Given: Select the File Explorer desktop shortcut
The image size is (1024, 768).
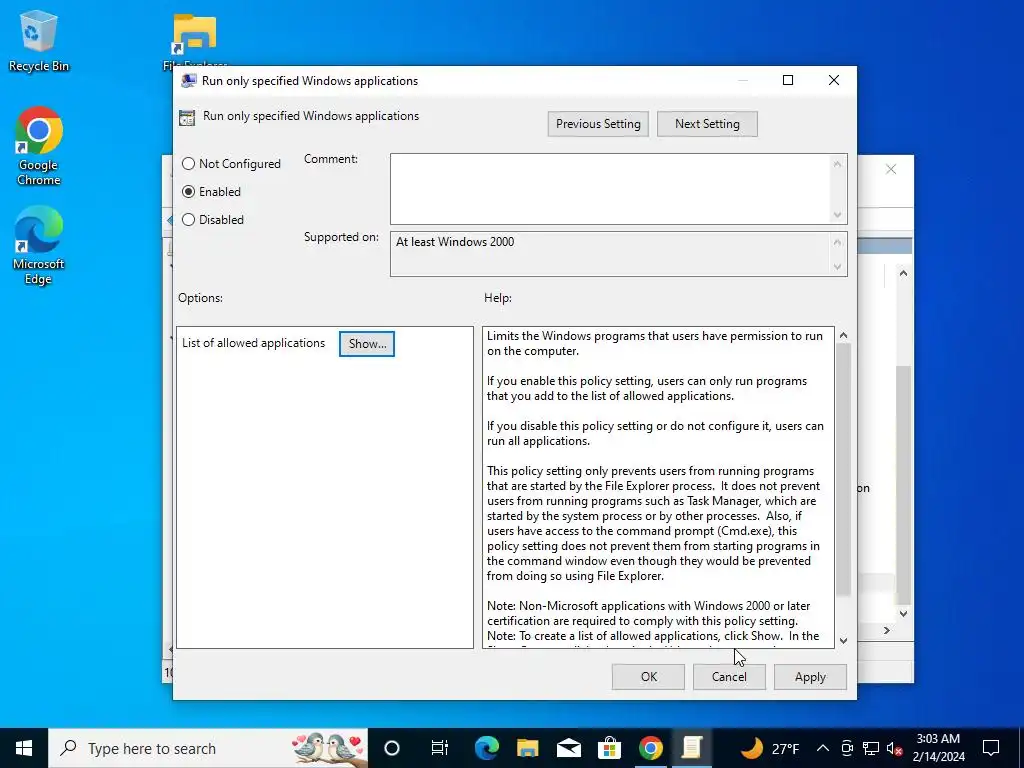Looking at the screenshot, I should pyautogui.click(x=195, y=40).
